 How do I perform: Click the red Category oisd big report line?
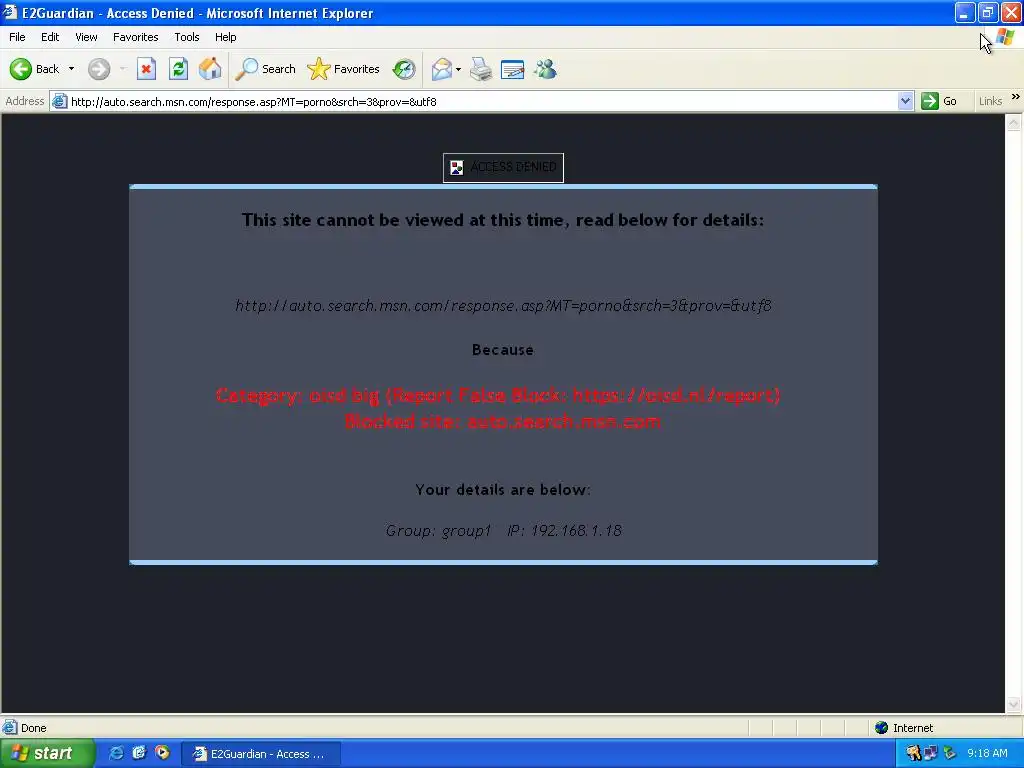(498, 395)
